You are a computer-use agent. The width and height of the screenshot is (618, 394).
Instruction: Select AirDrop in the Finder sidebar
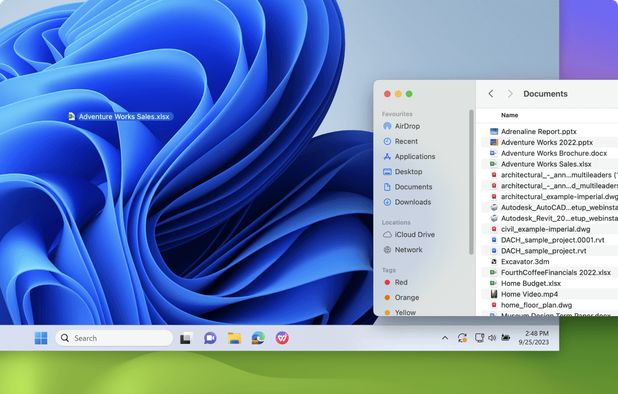click(402, 126)
